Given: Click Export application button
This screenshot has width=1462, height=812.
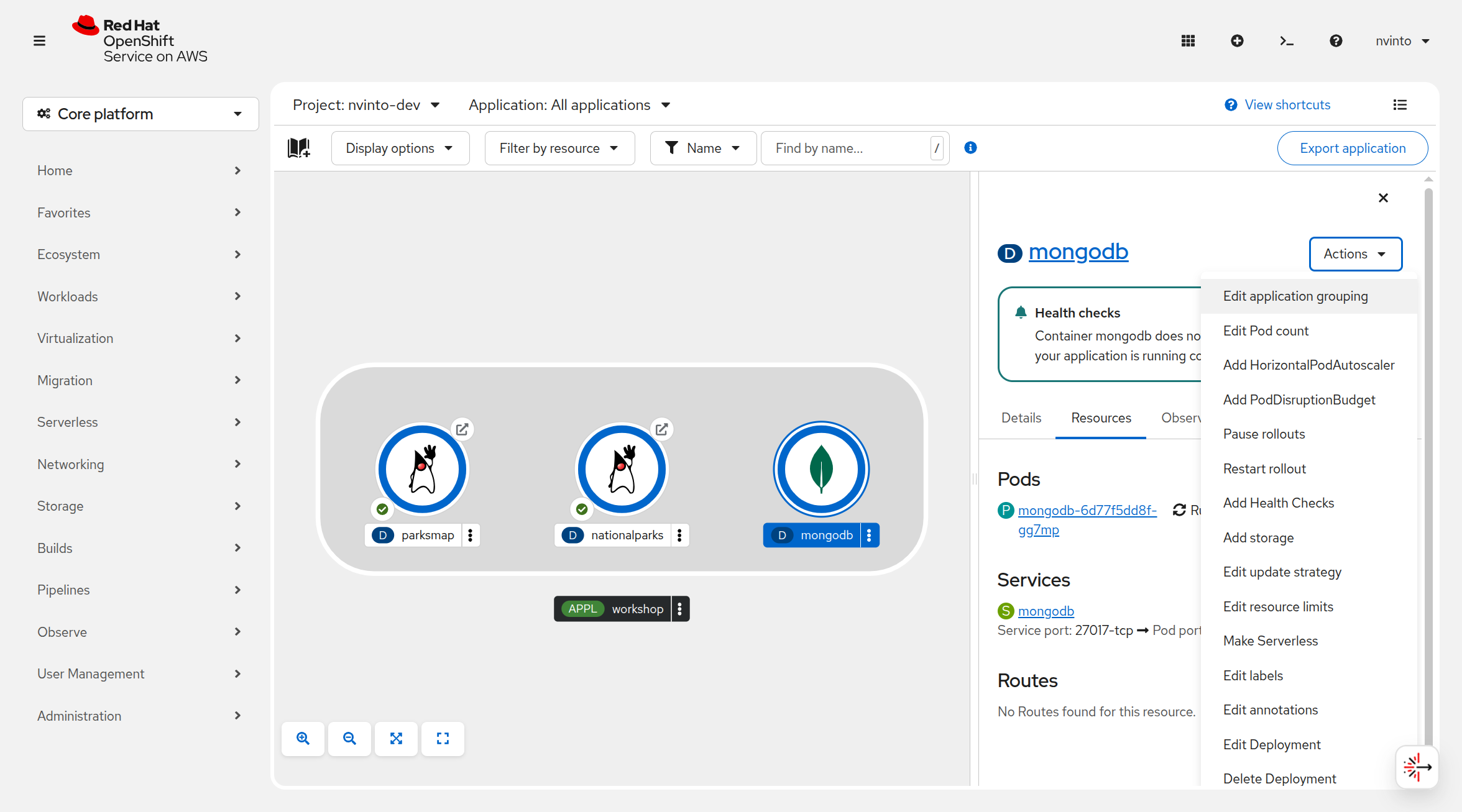Looking at the screenshot, I should coord(1353,148).
